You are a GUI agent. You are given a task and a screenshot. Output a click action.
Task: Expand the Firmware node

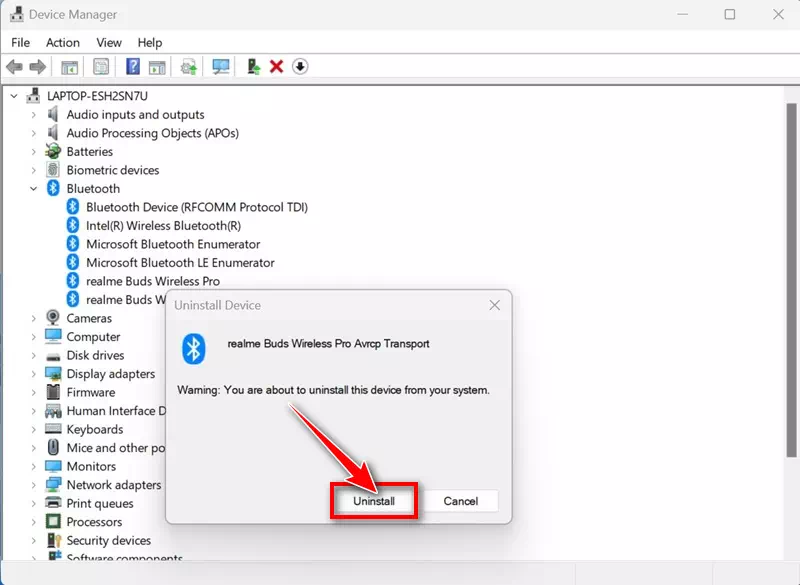[34, 392]
